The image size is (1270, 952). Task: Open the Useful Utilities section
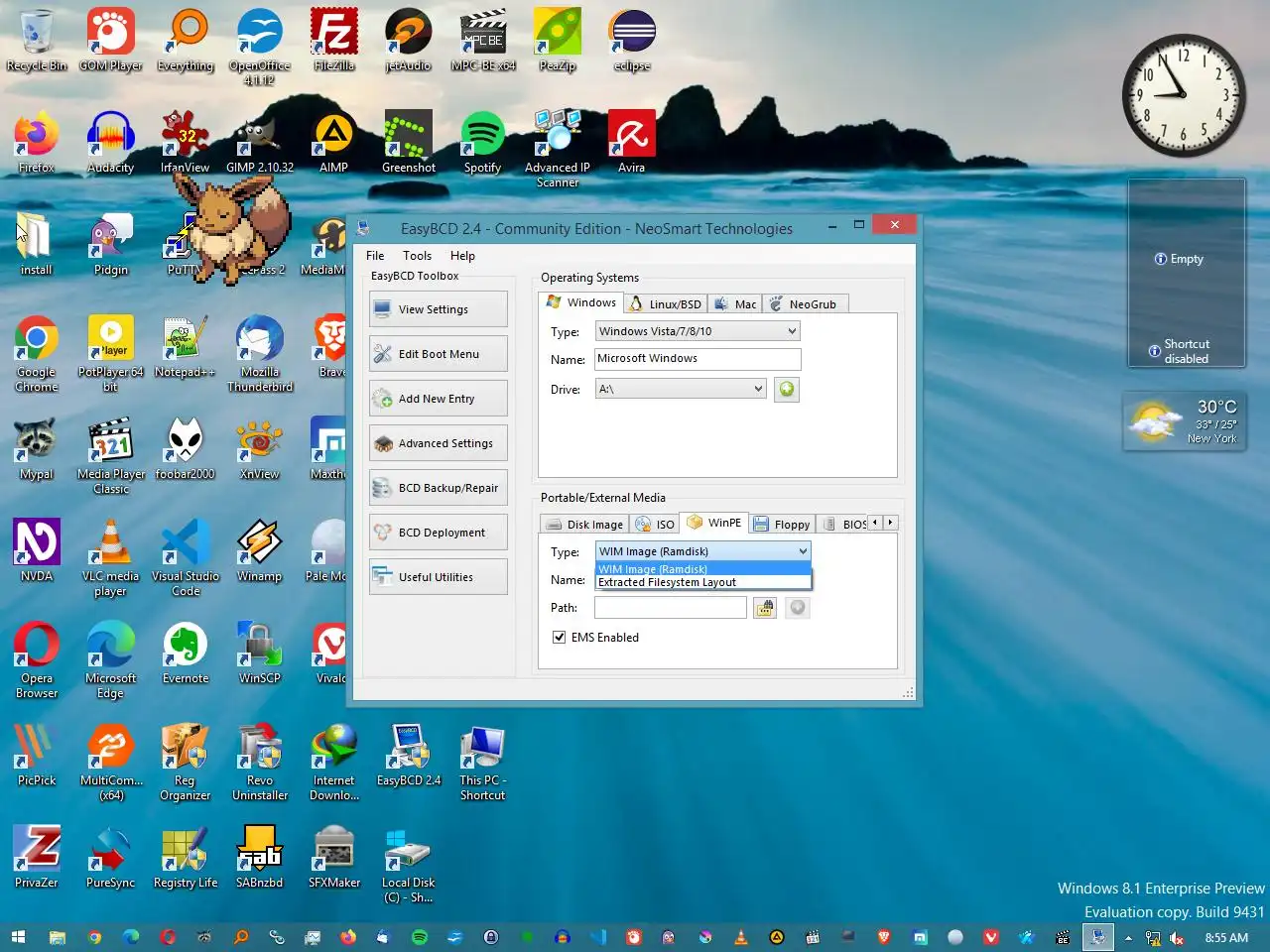438,577
